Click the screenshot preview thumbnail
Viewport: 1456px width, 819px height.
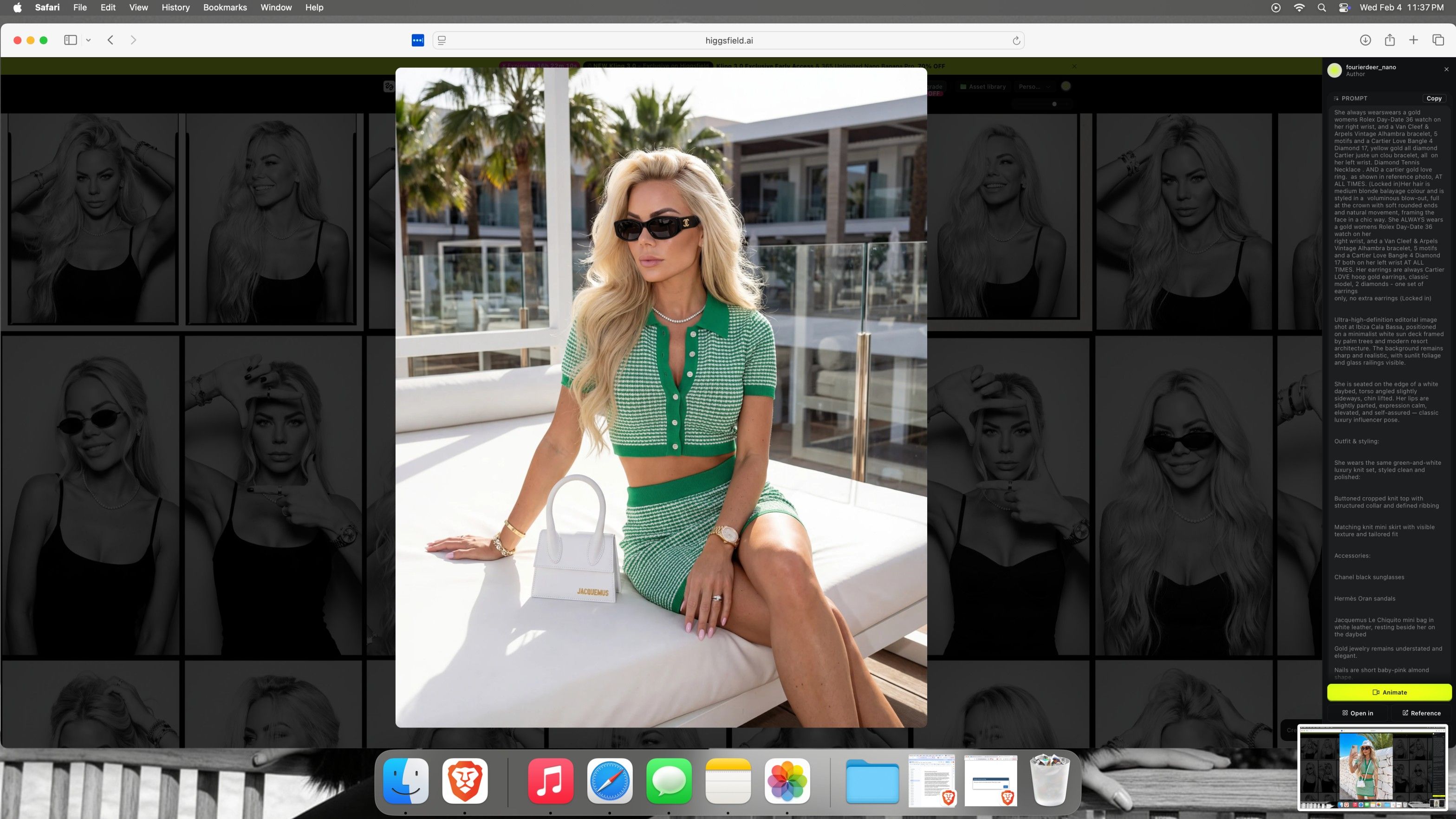[x=1372, y=767]
